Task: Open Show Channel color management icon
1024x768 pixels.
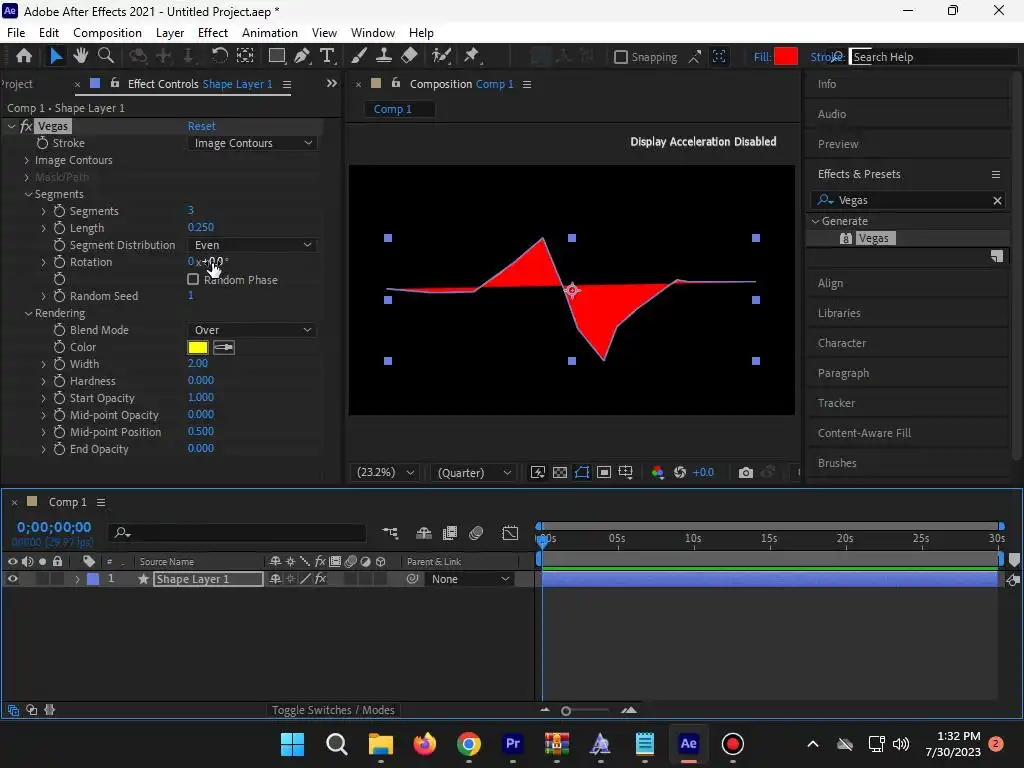Action: tap(658, 472)
